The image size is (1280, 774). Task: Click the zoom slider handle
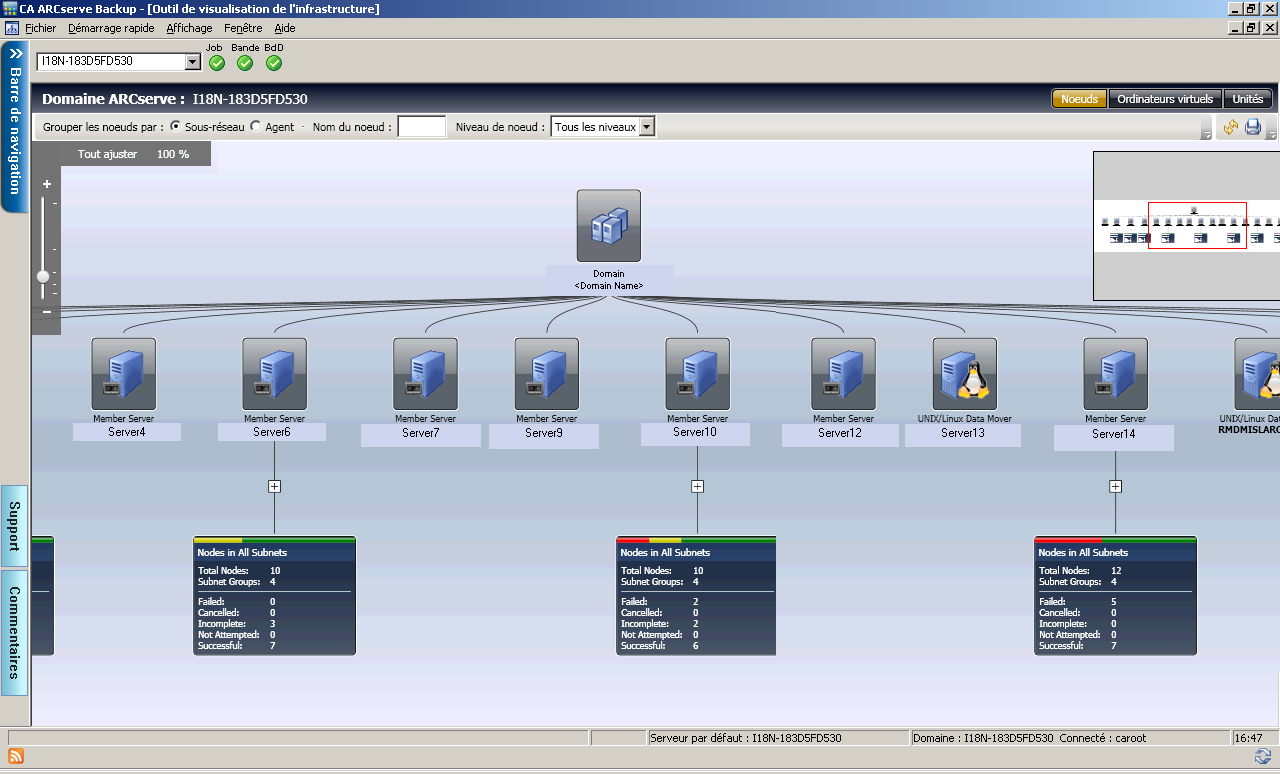[43, 276]
